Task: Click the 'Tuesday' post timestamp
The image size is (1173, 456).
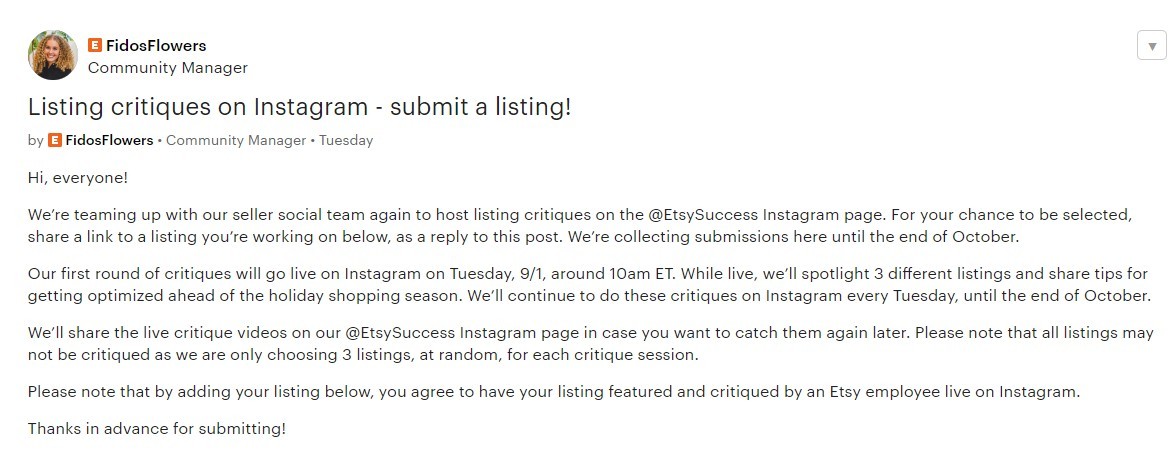Action: tap(347, 141)
